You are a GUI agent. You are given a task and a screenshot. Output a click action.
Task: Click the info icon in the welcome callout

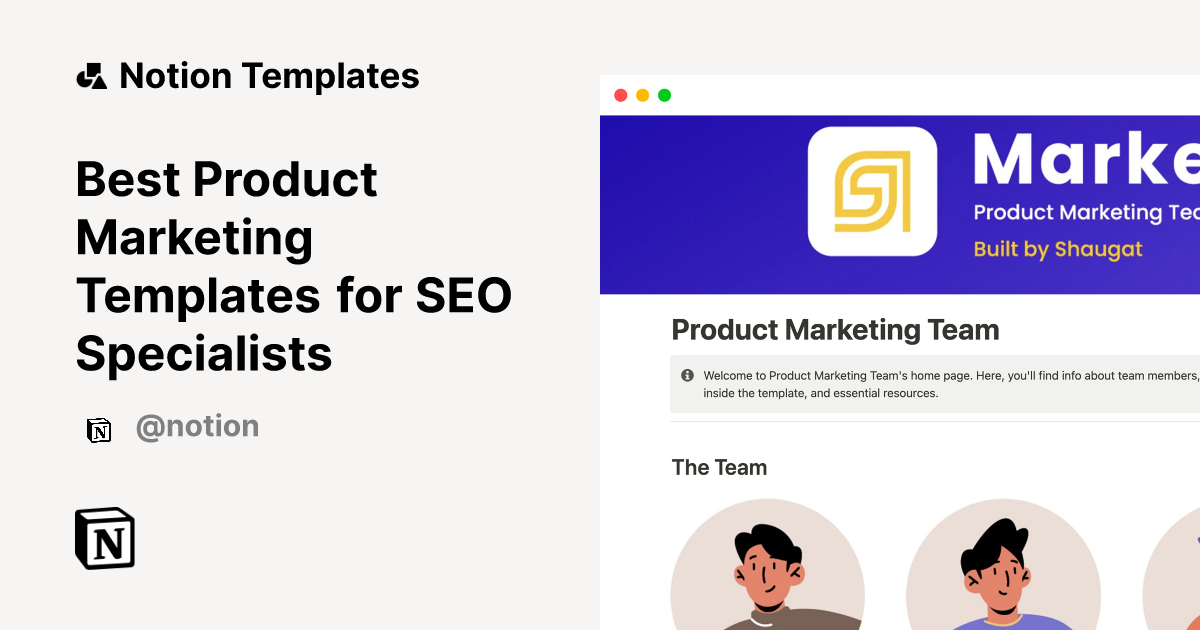pyautogui.click(x=687, y=376)
